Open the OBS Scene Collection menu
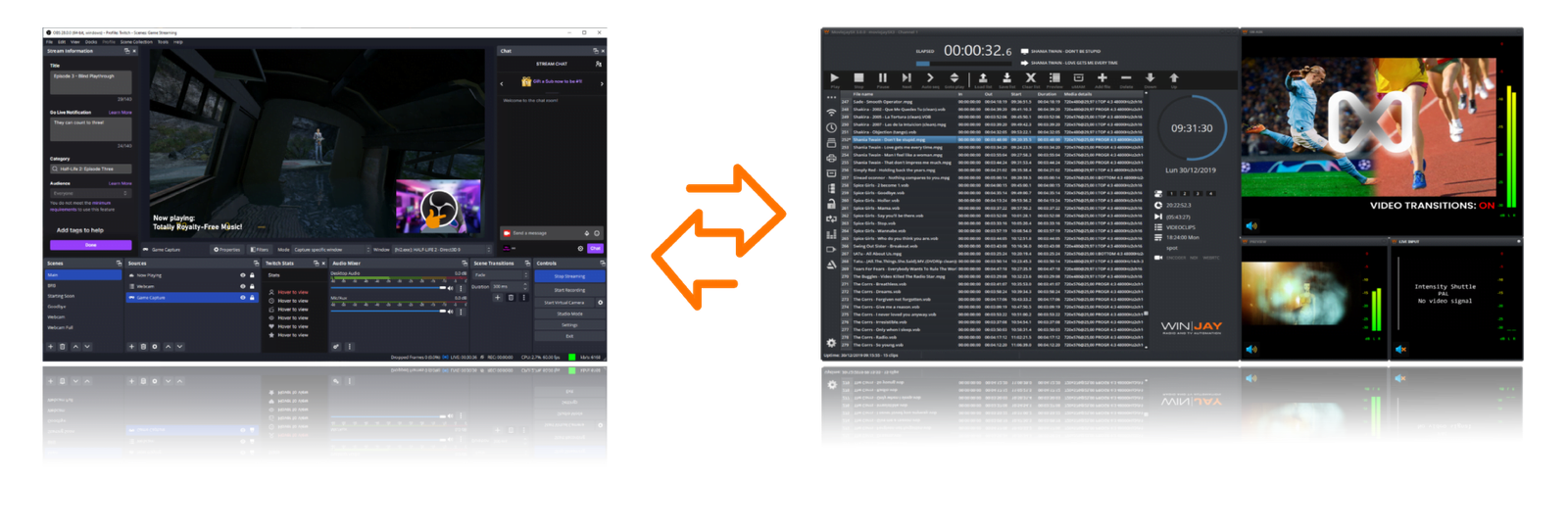The width and height of the screenshot is (1568, 532). pyautogui.click(x=136, y=42)
